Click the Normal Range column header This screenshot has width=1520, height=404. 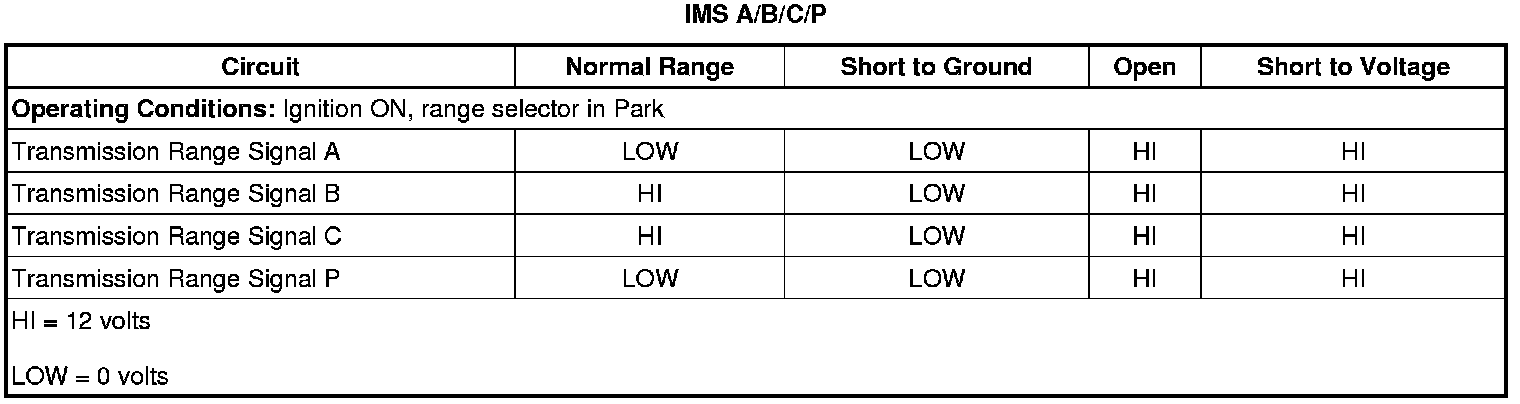(649, 67)
